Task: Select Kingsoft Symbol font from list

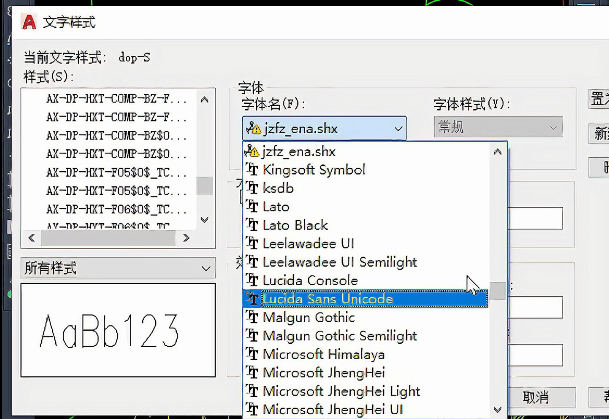Action: click(x=313, y=170)
